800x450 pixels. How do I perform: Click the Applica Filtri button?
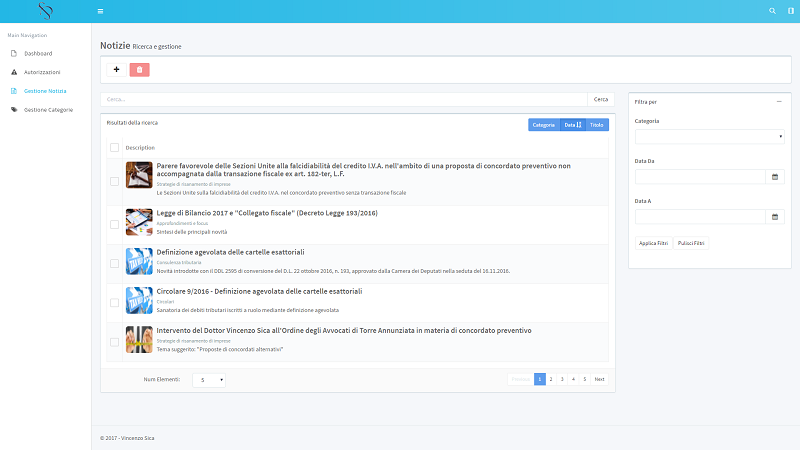(653, 243)
